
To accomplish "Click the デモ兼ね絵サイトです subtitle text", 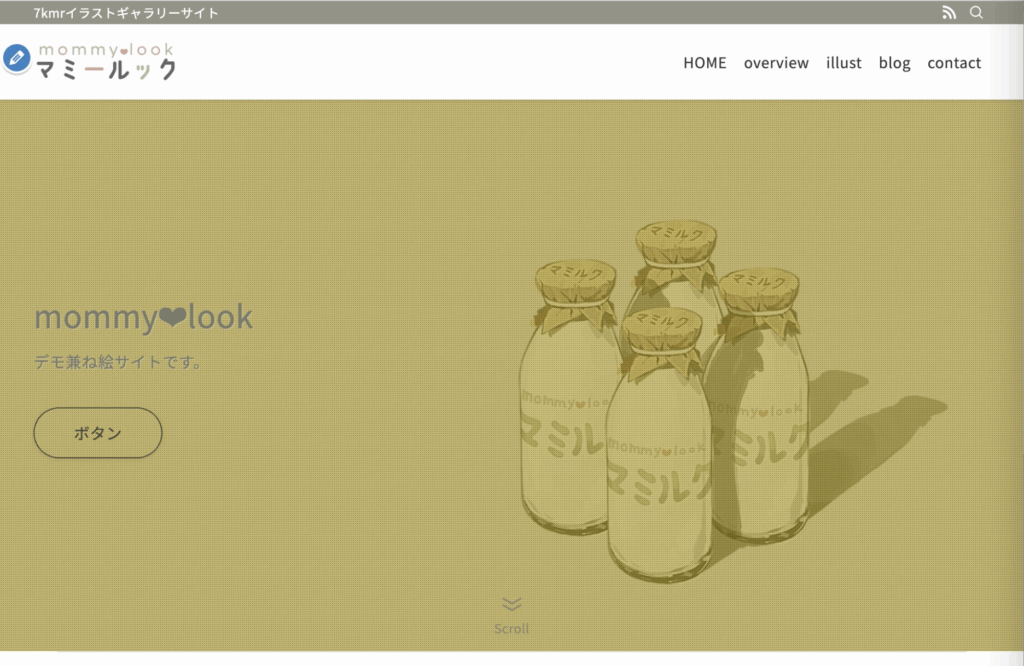I will (119, 362).
